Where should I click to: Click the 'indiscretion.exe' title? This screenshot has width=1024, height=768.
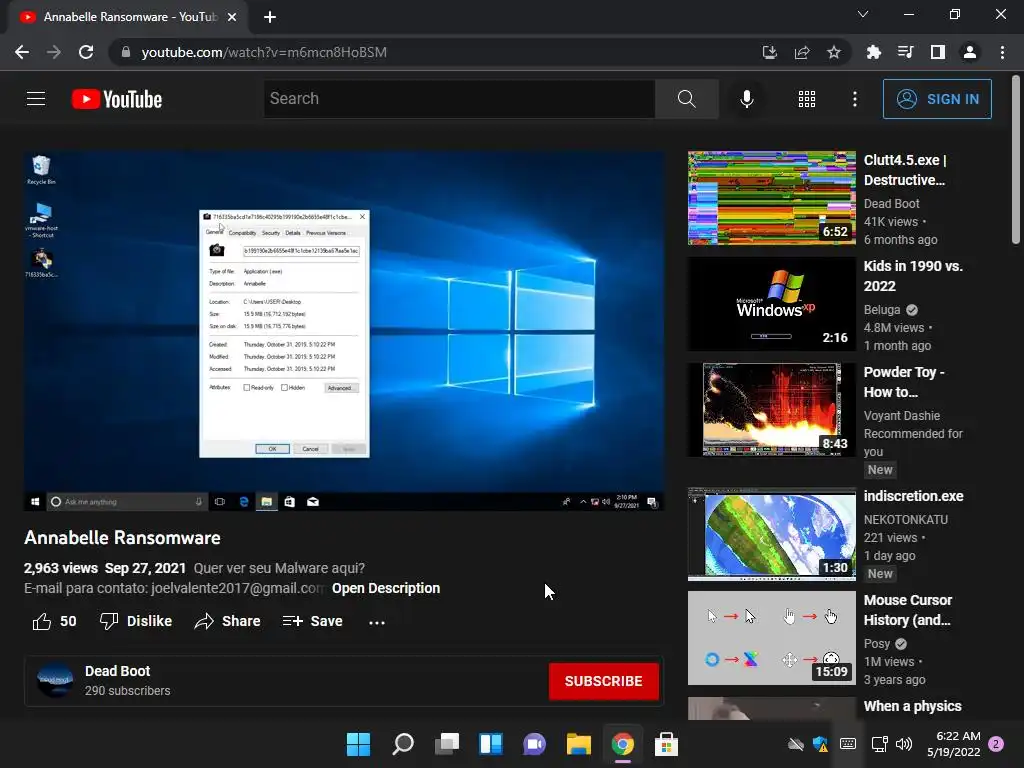click(913, 496)
